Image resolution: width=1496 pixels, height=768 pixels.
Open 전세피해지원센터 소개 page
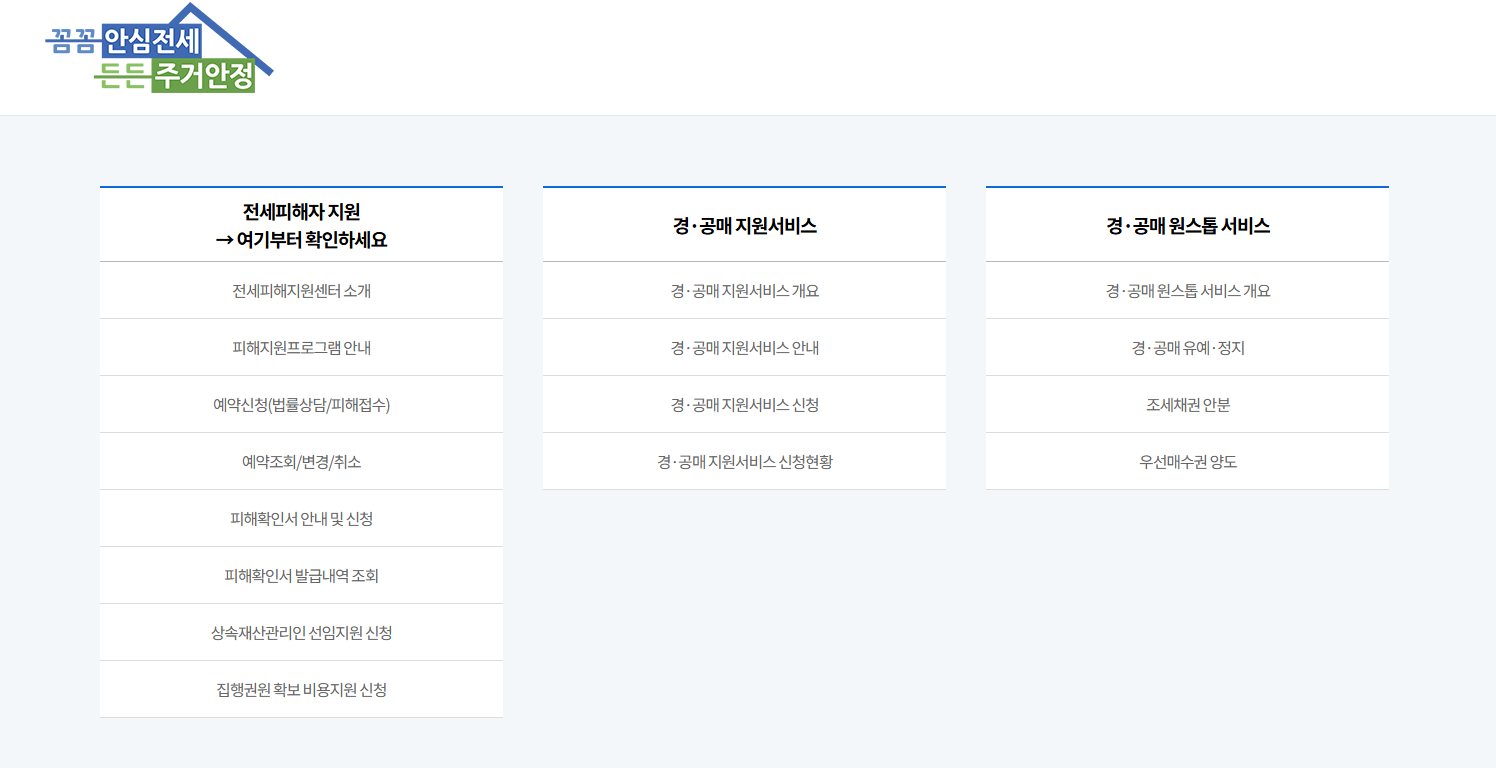[x=301, y=290]
